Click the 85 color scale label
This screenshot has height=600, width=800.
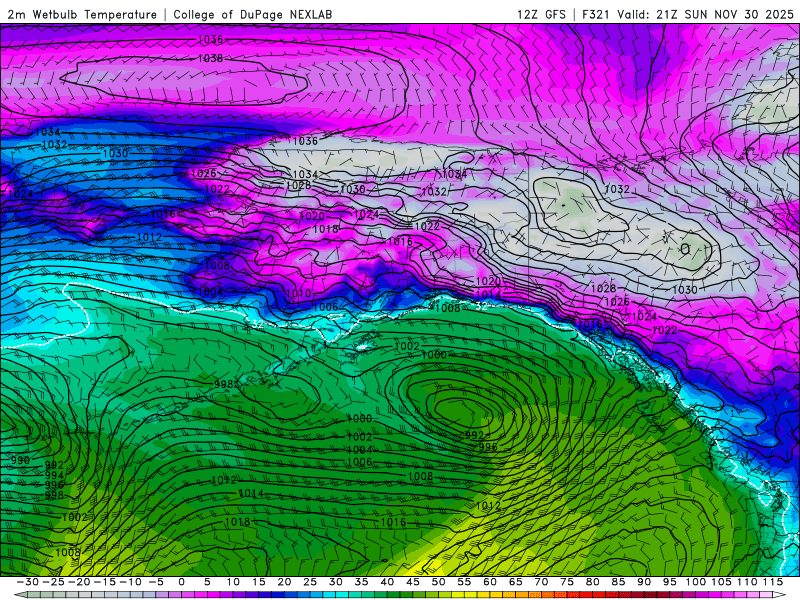[618, 582]
